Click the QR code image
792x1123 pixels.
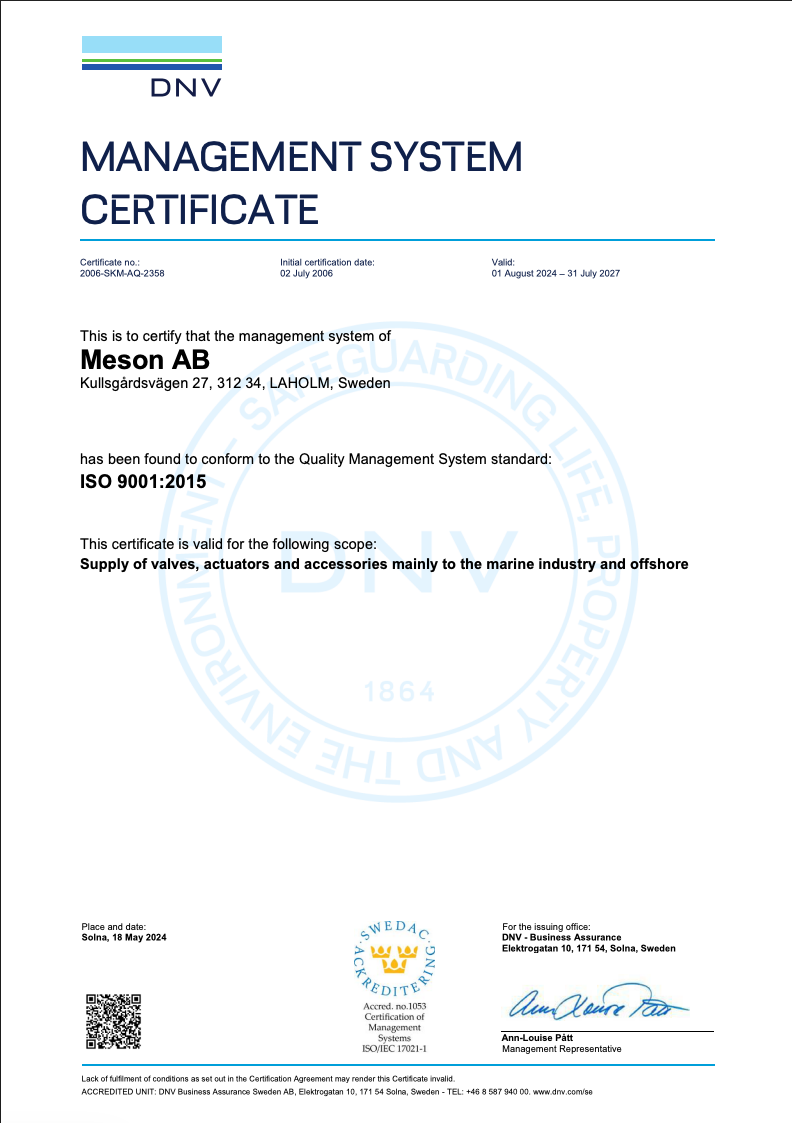(x=113, y=1021)
